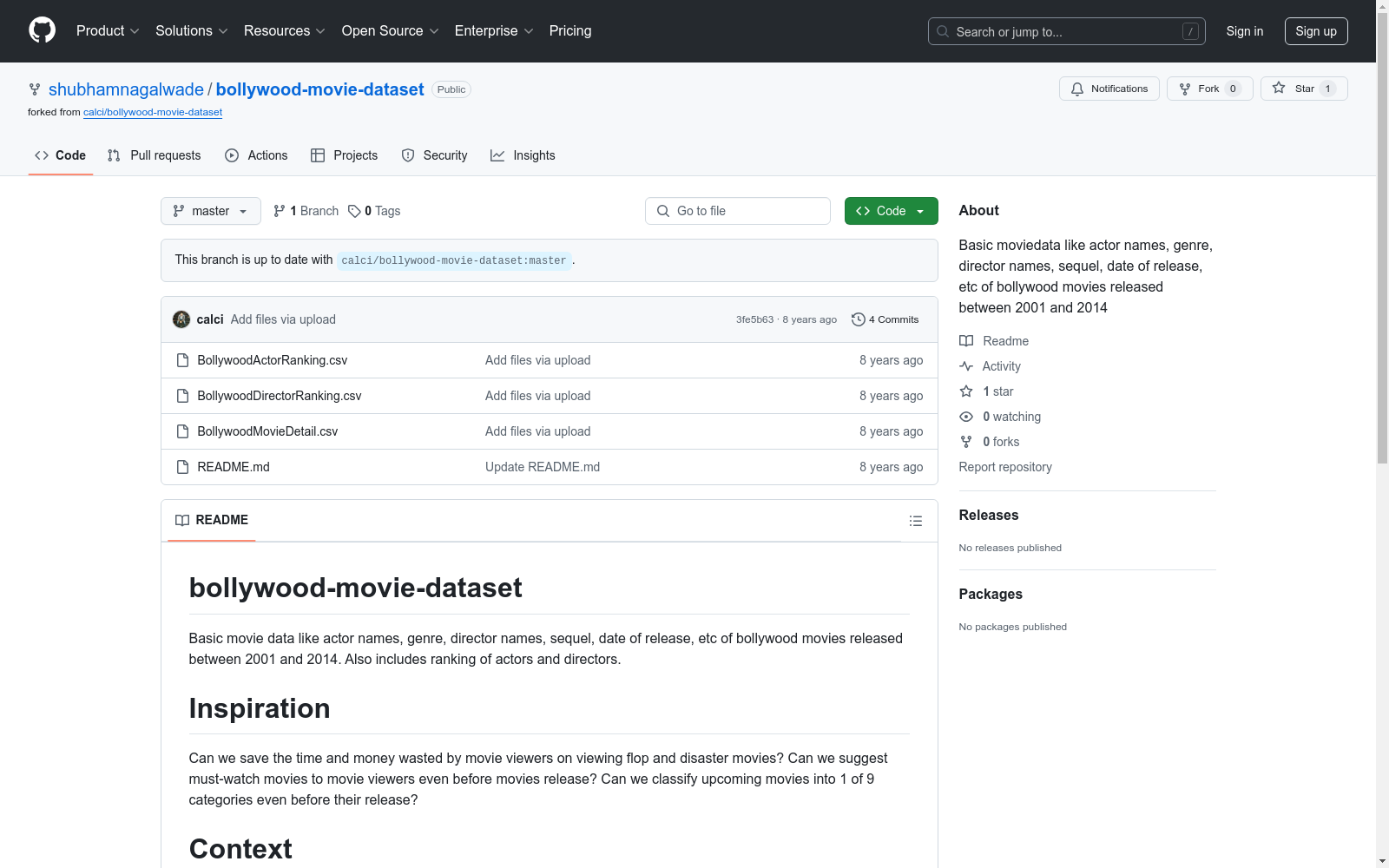The image size is (1389, 868).
Task: Expand the Solutions dropdown
Action: point(191,30)
